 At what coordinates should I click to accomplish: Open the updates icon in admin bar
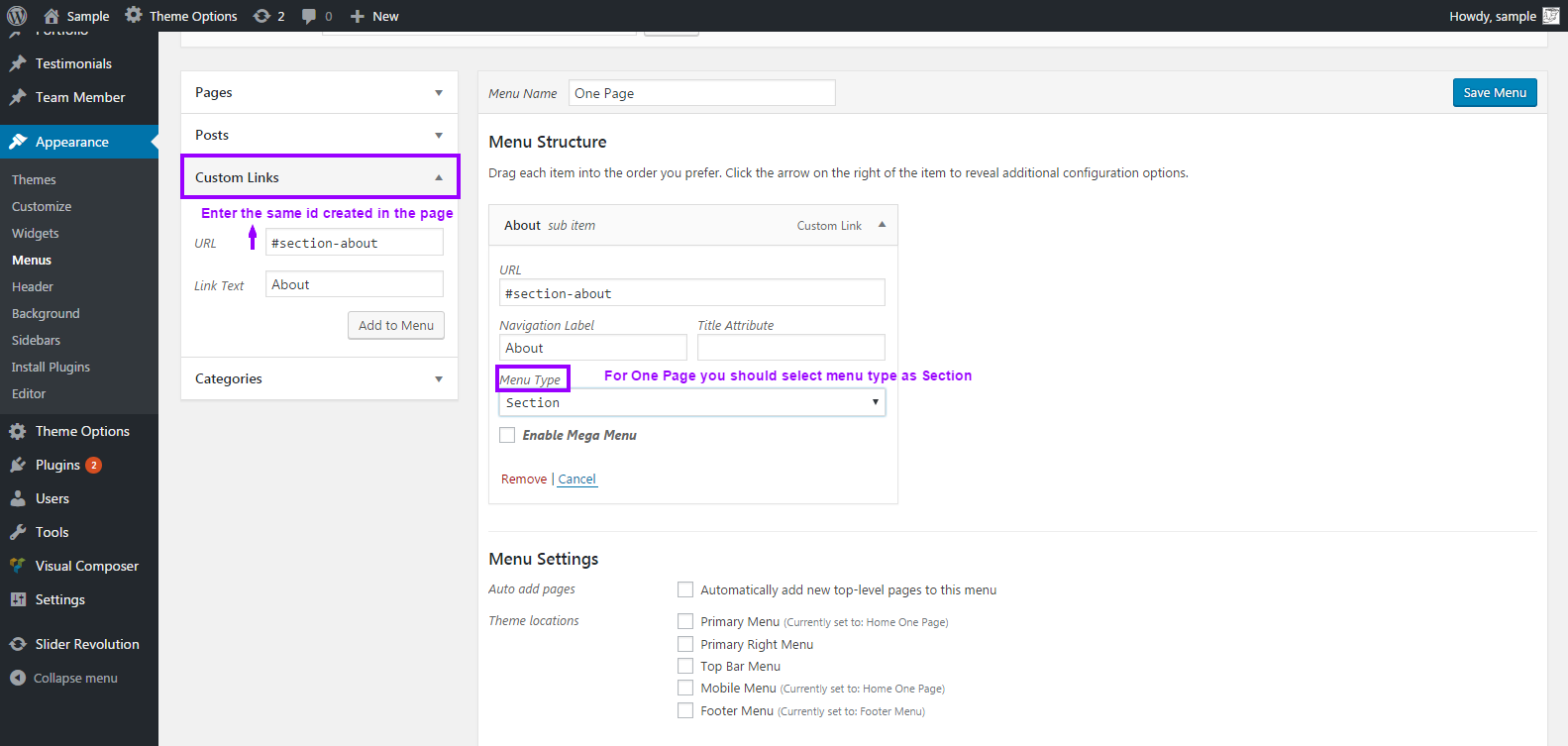pyautogui.click(x=261, y=16)
